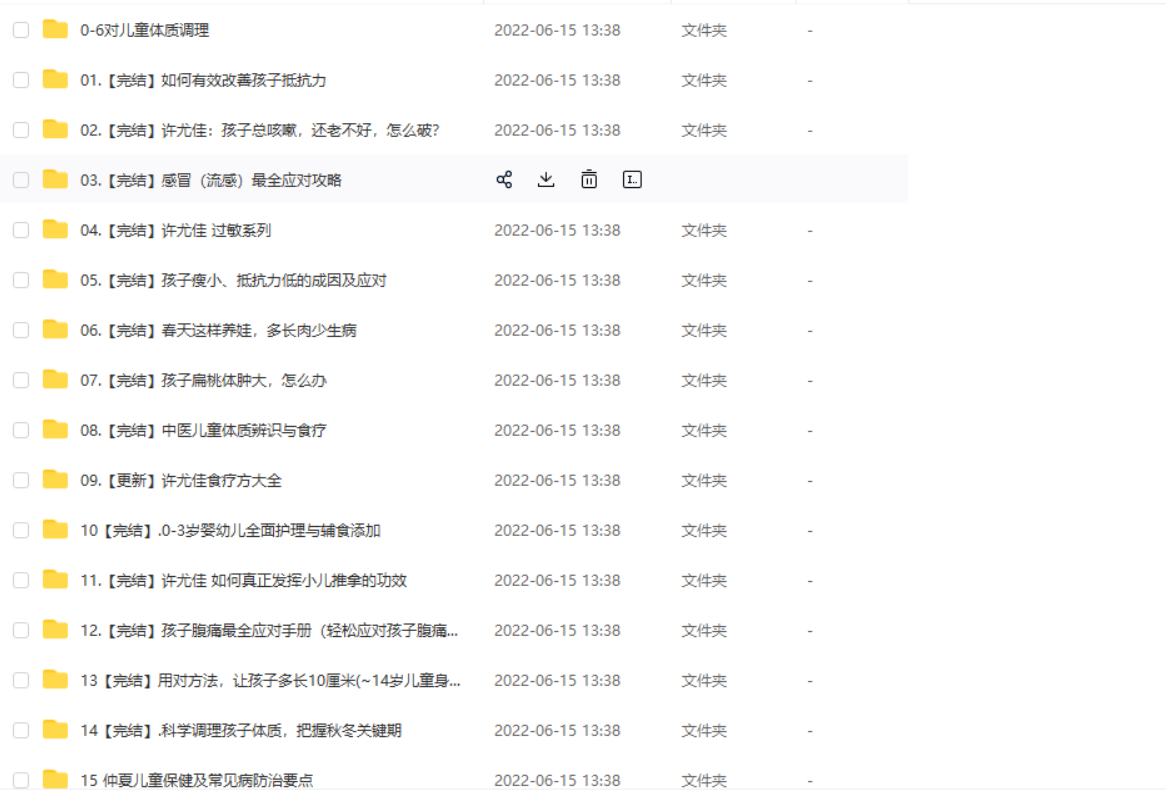
Task: Click 文件夹 type in 09. 食疗方大全 row
Action: 703,480
